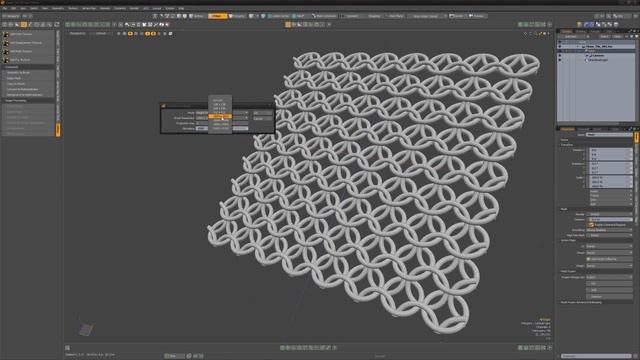640x360 pixels.
Task: Open the Perspective viewport type dropdown
Action: (78, 33)
